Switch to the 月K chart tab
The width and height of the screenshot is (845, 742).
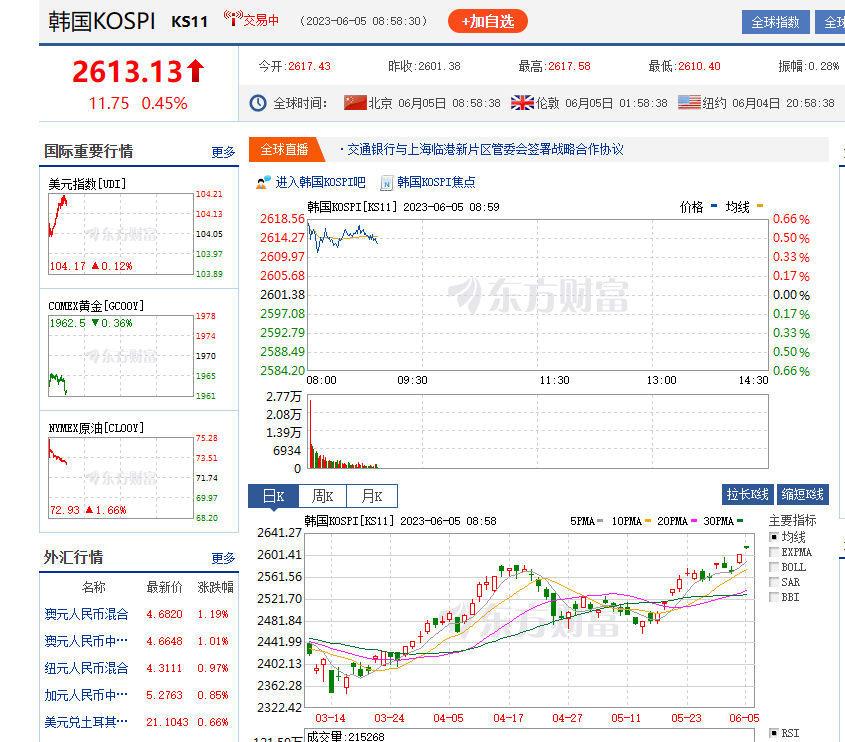coord(371,496)
